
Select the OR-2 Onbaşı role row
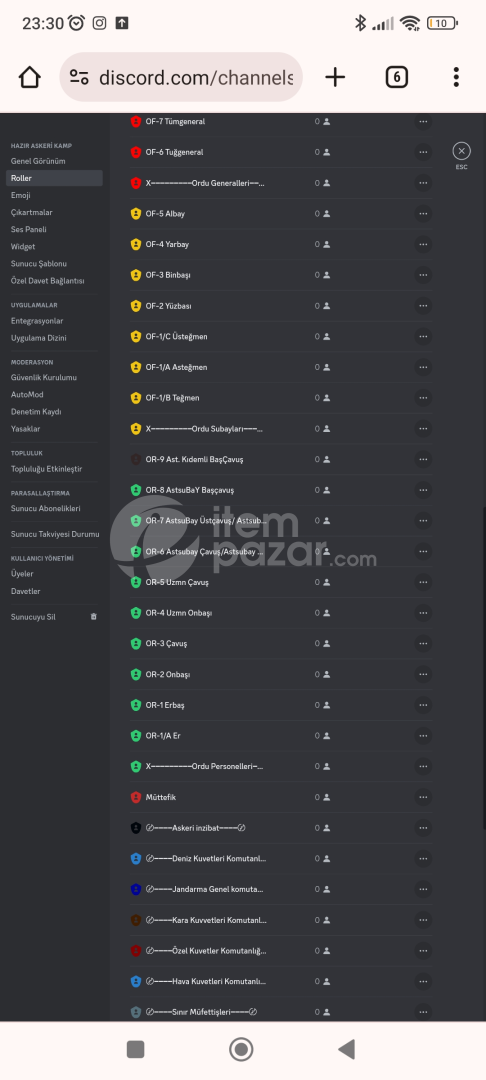281,674
